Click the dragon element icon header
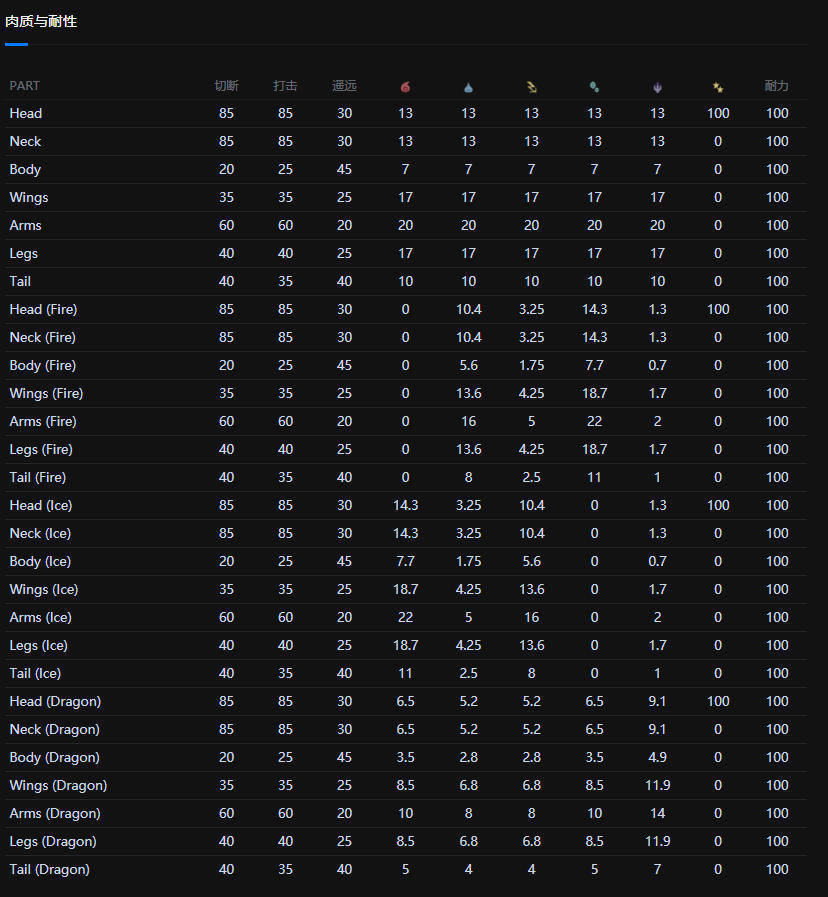This screenshot has height=897, width=828. pyautogui.click(x=657, y=87)
